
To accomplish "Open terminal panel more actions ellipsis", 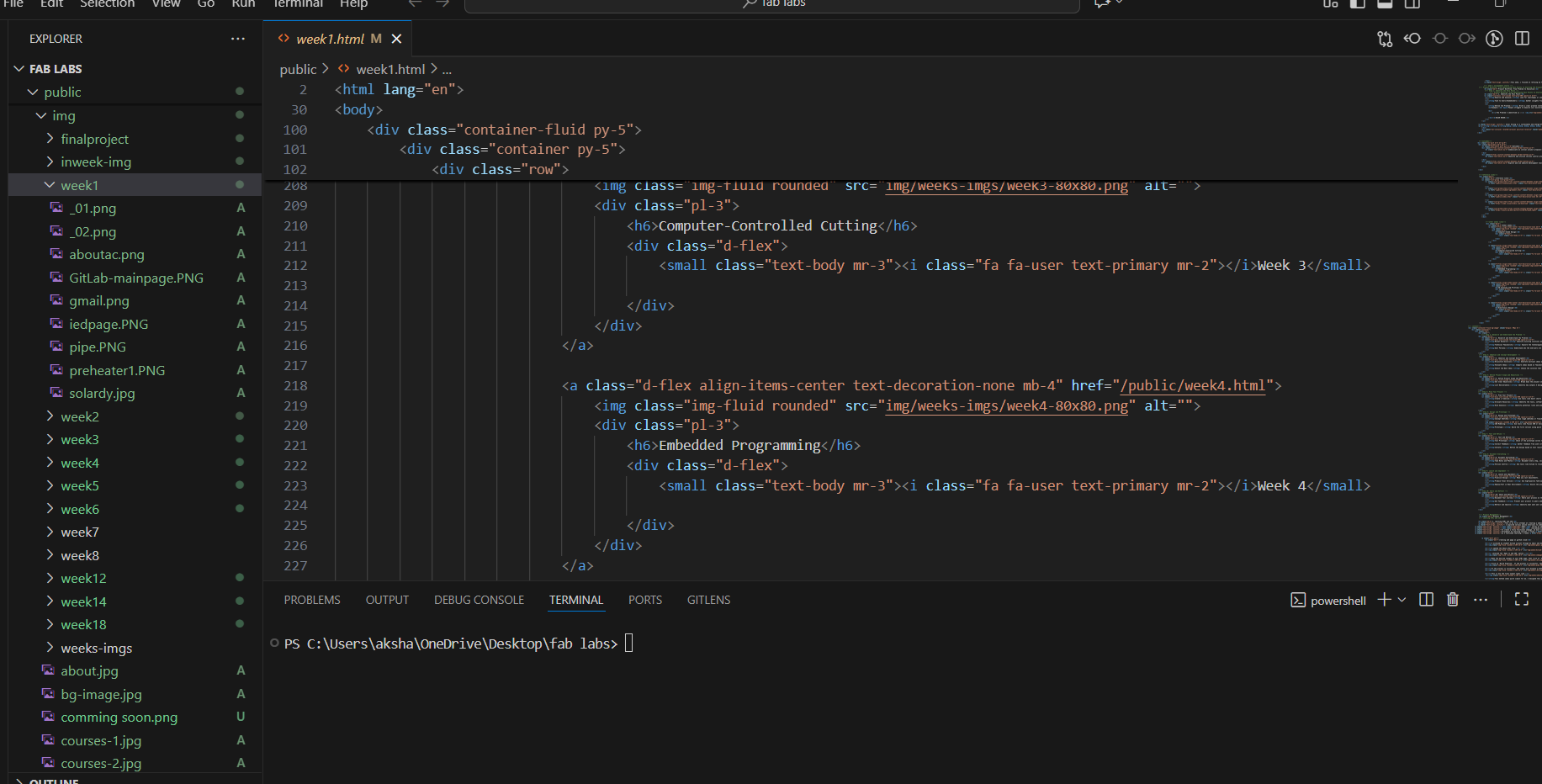I will coord(1481,600).
